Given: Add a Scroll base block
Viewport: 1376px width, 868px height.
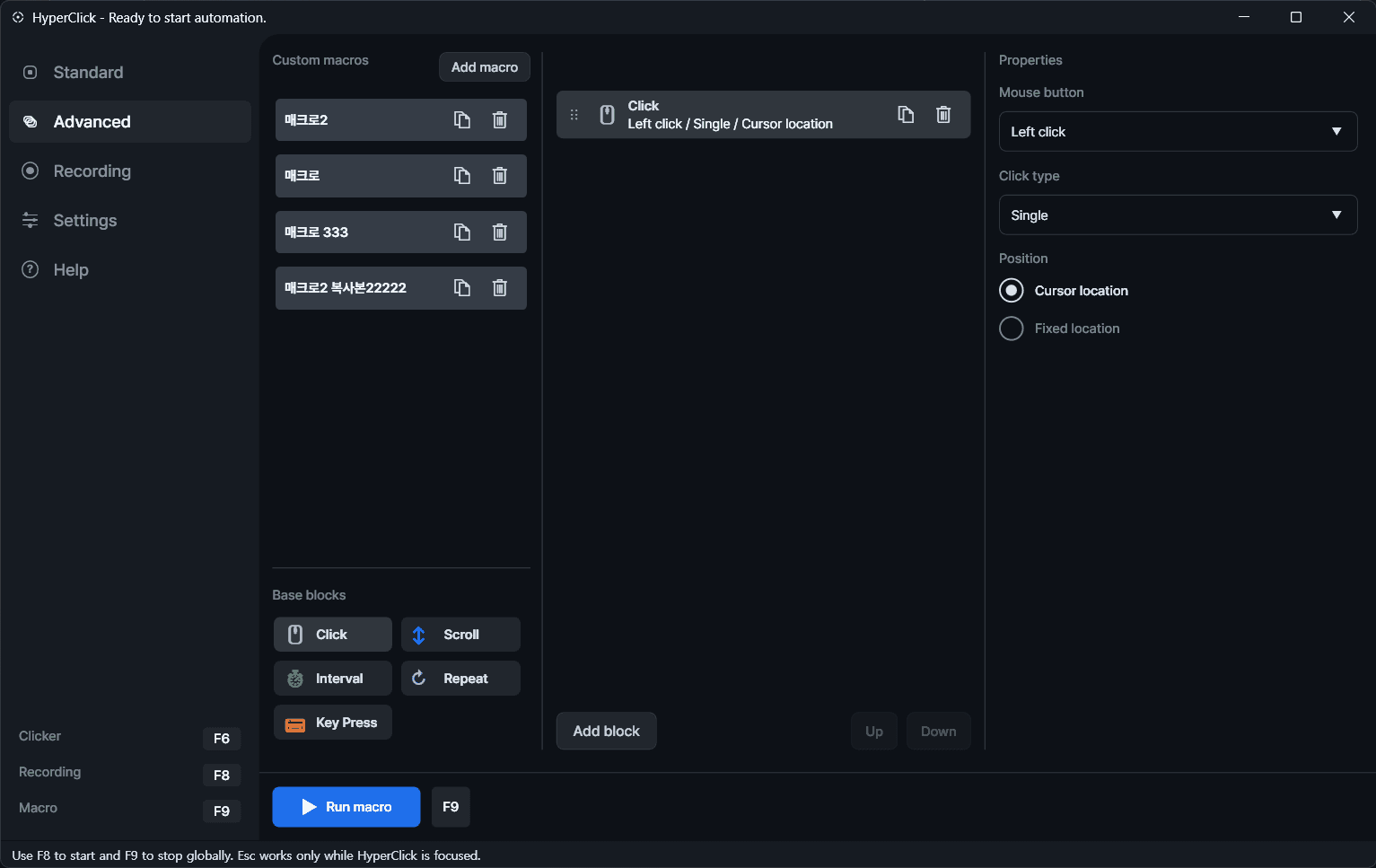Looking at the screenshot, I should pyautogui.click(x=460, y=634).
